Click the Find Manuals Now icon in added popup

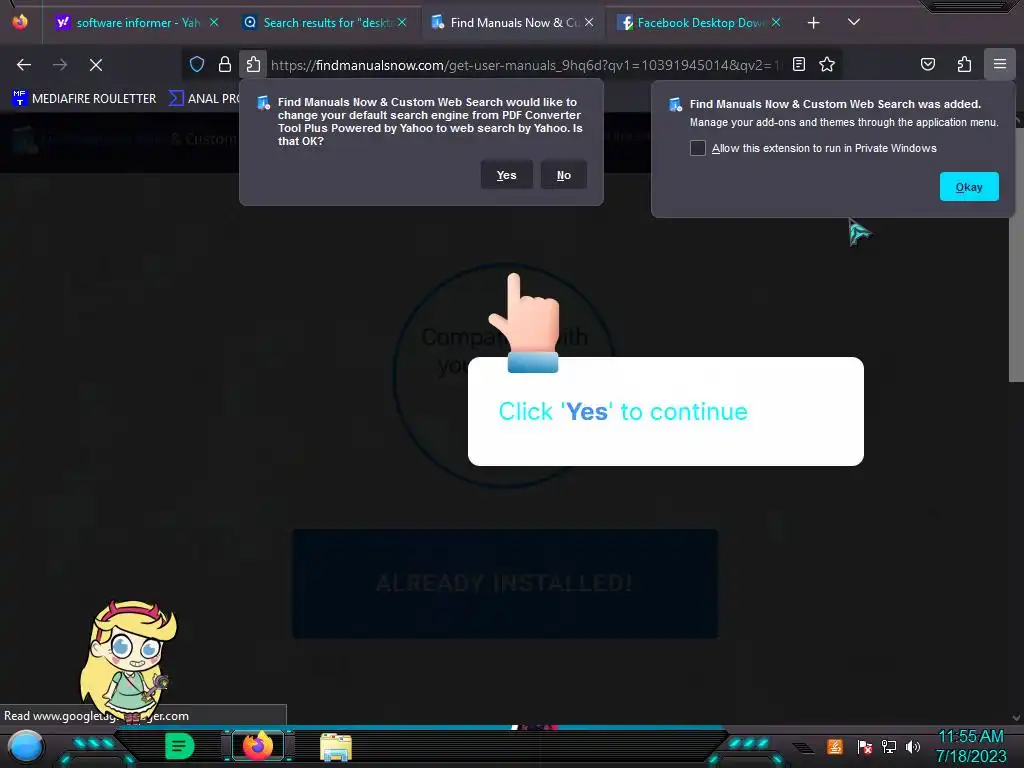point(675,104)
